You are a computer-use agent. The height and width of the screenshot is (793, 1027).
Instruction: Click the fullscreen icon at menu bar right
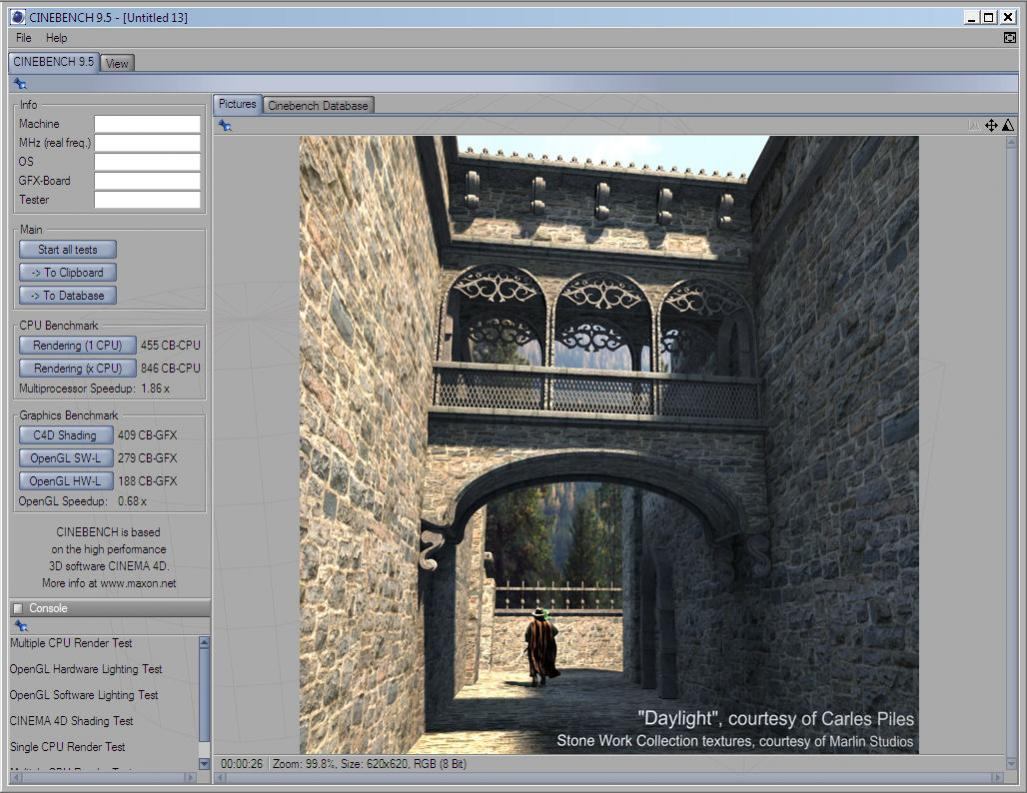coord(1009,38)
